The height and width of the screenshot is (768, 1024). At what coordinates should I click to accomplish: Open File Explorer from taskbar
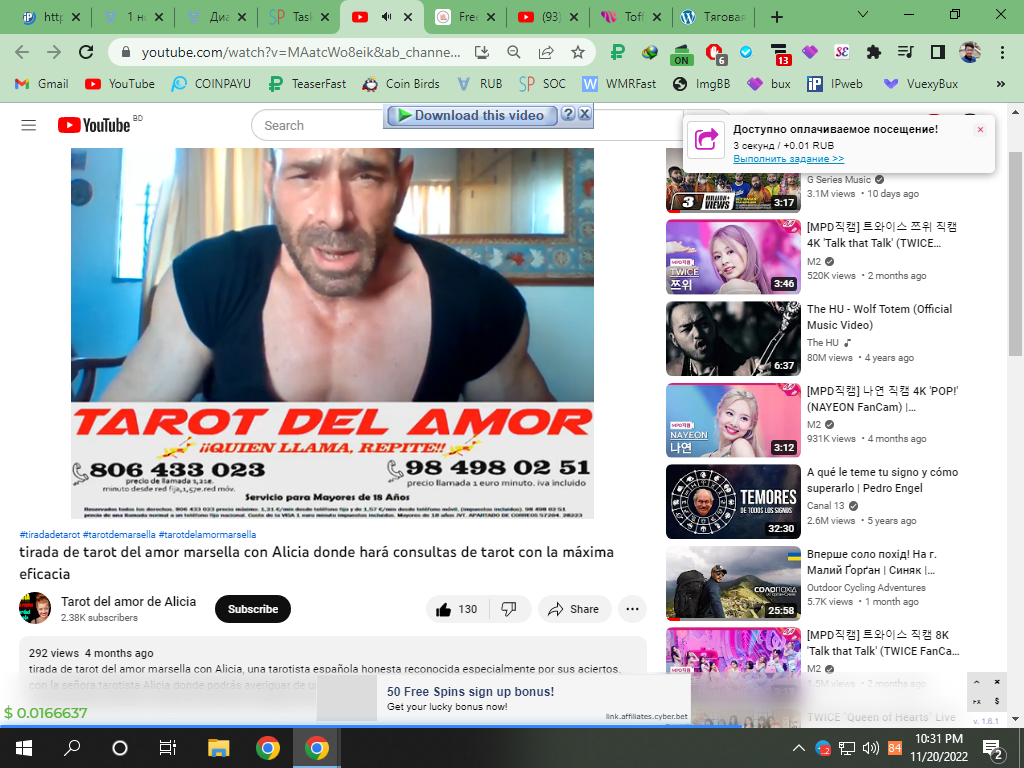tap(219, 748)
